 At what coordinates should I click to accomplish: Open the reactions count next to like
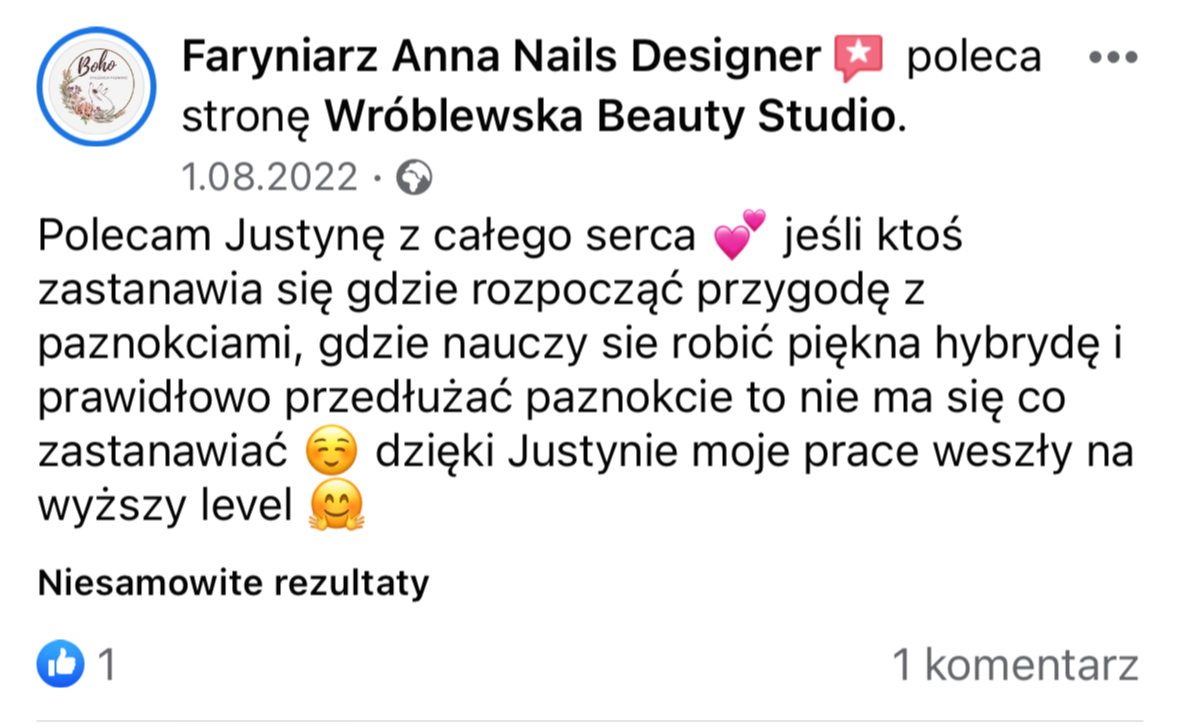107,665
